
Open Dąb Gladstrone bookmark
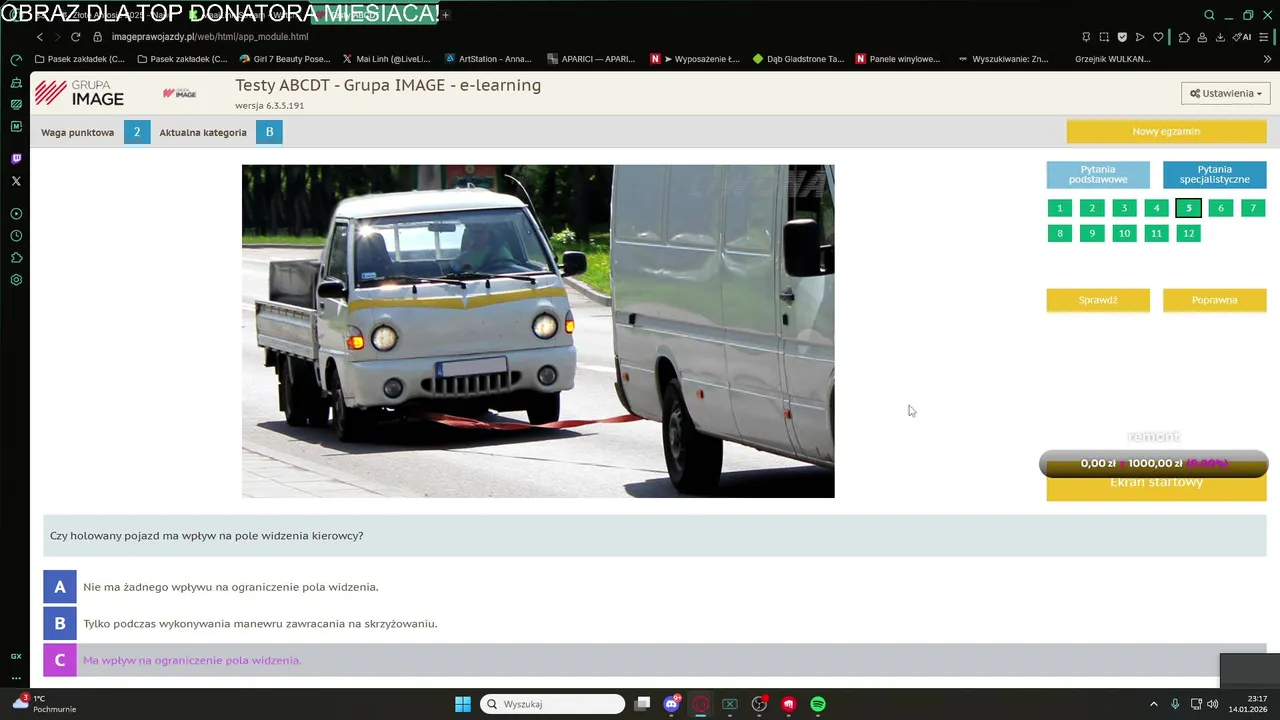tap(798, 59)
